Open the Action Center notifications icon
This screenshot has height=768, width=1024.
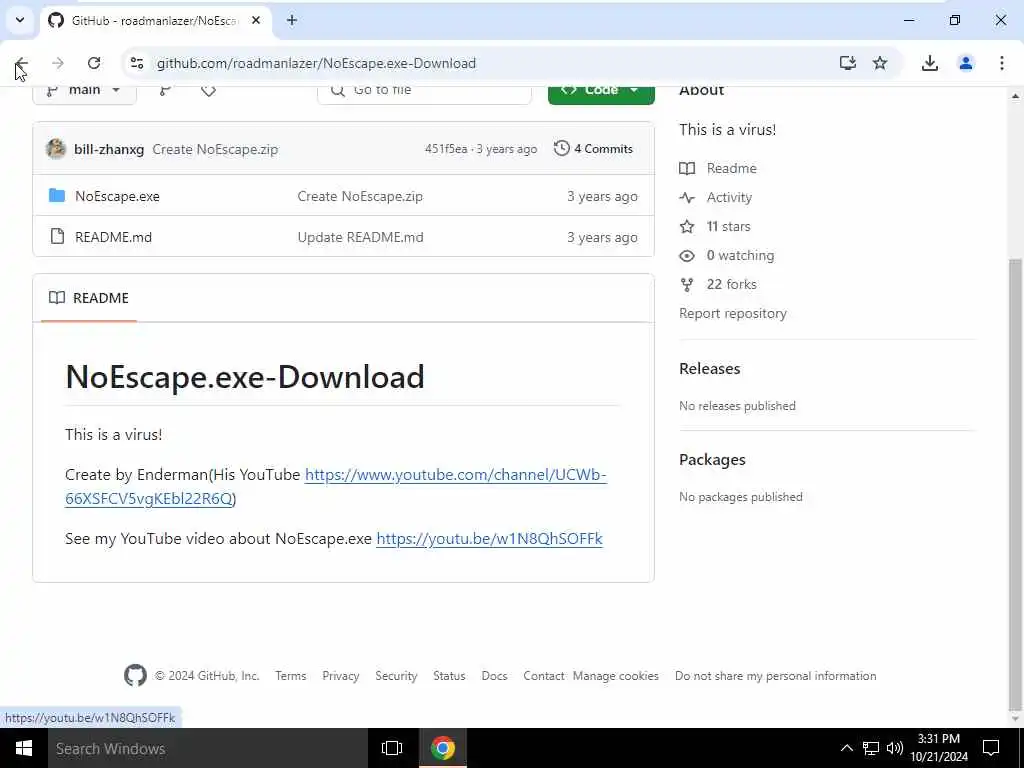[x=991, y=748]
